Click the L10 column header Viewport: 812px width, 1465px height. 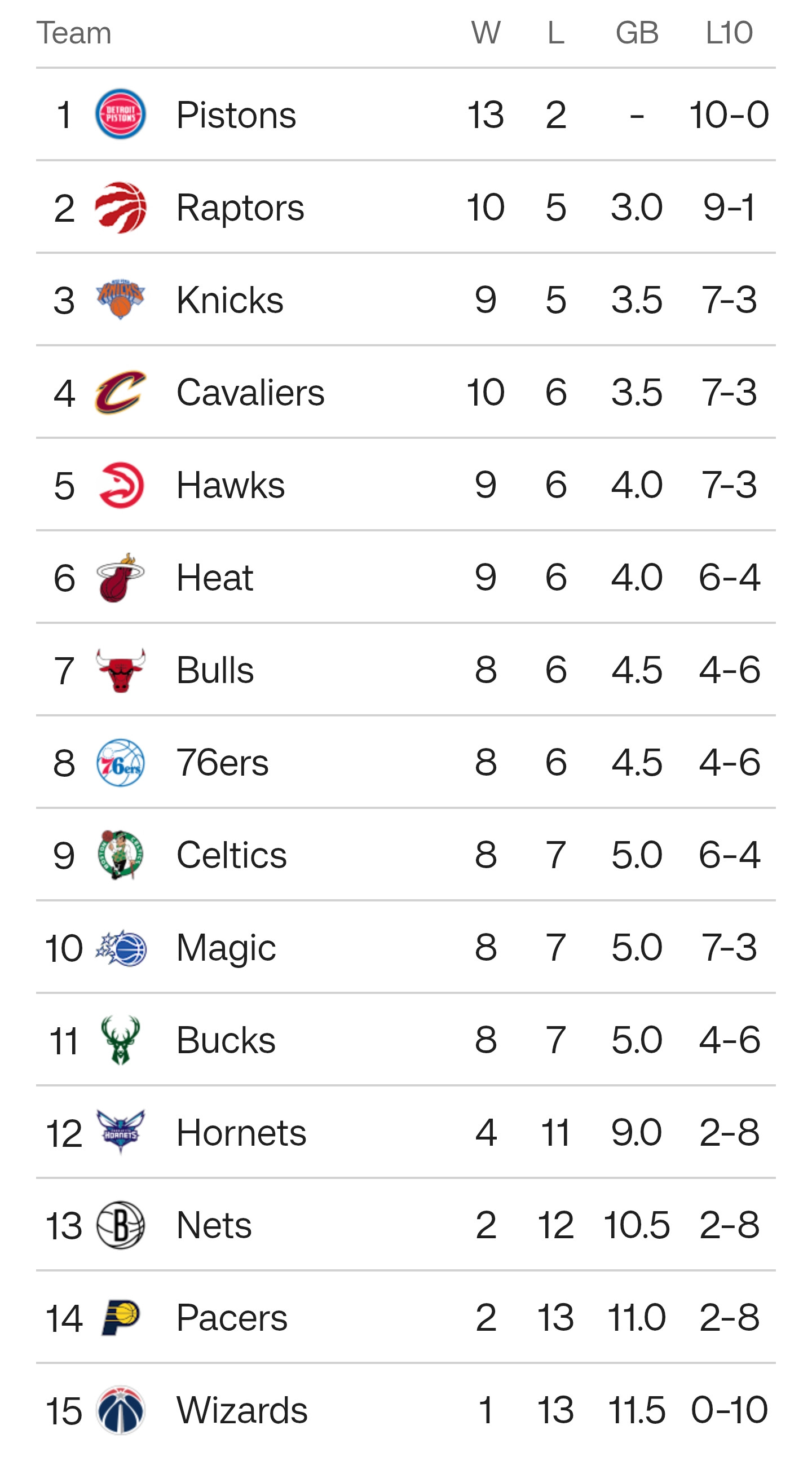click(x=729, y=32)
